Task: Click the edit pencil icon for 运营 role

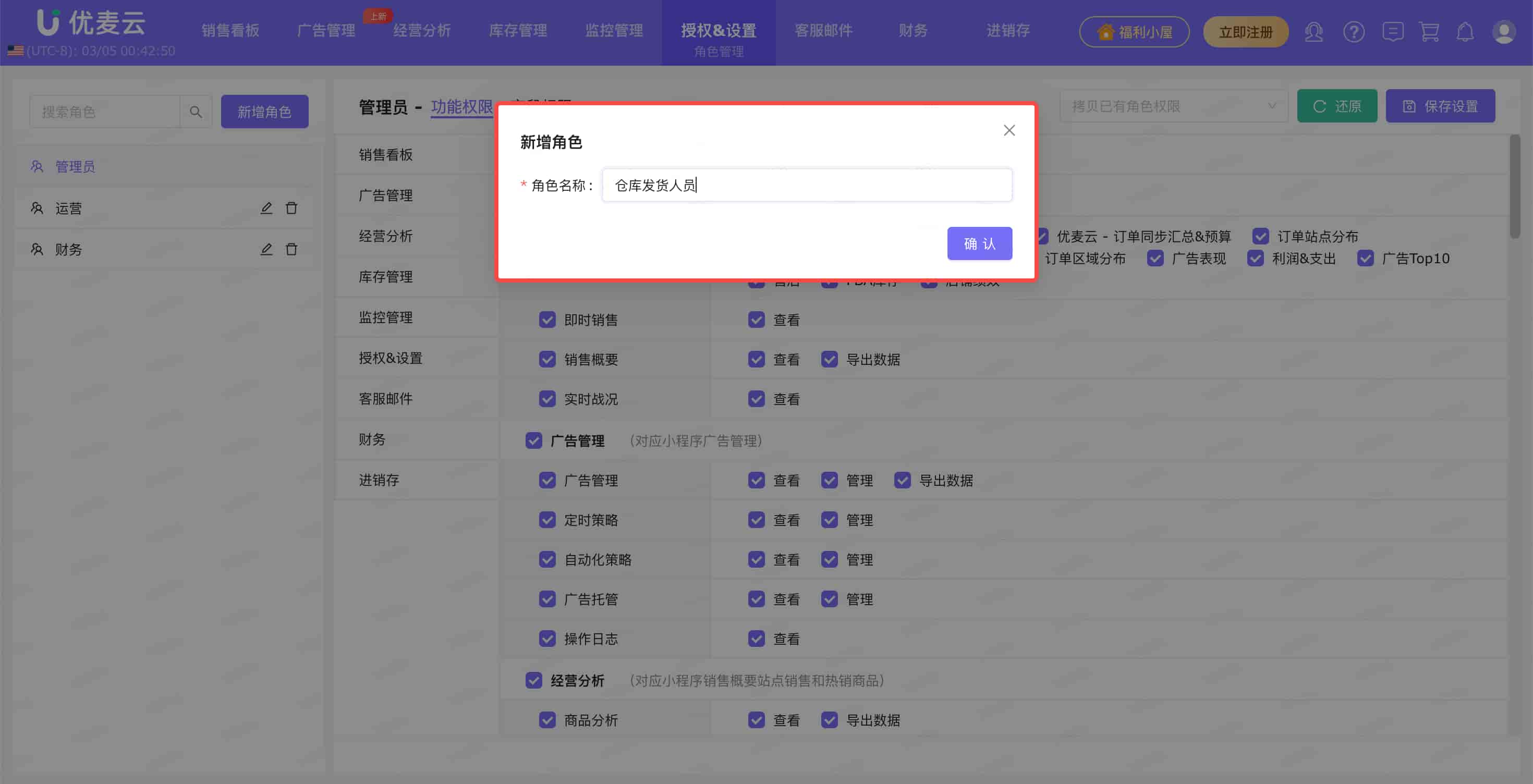Action: pyautogui.click(x=266, y=208)
